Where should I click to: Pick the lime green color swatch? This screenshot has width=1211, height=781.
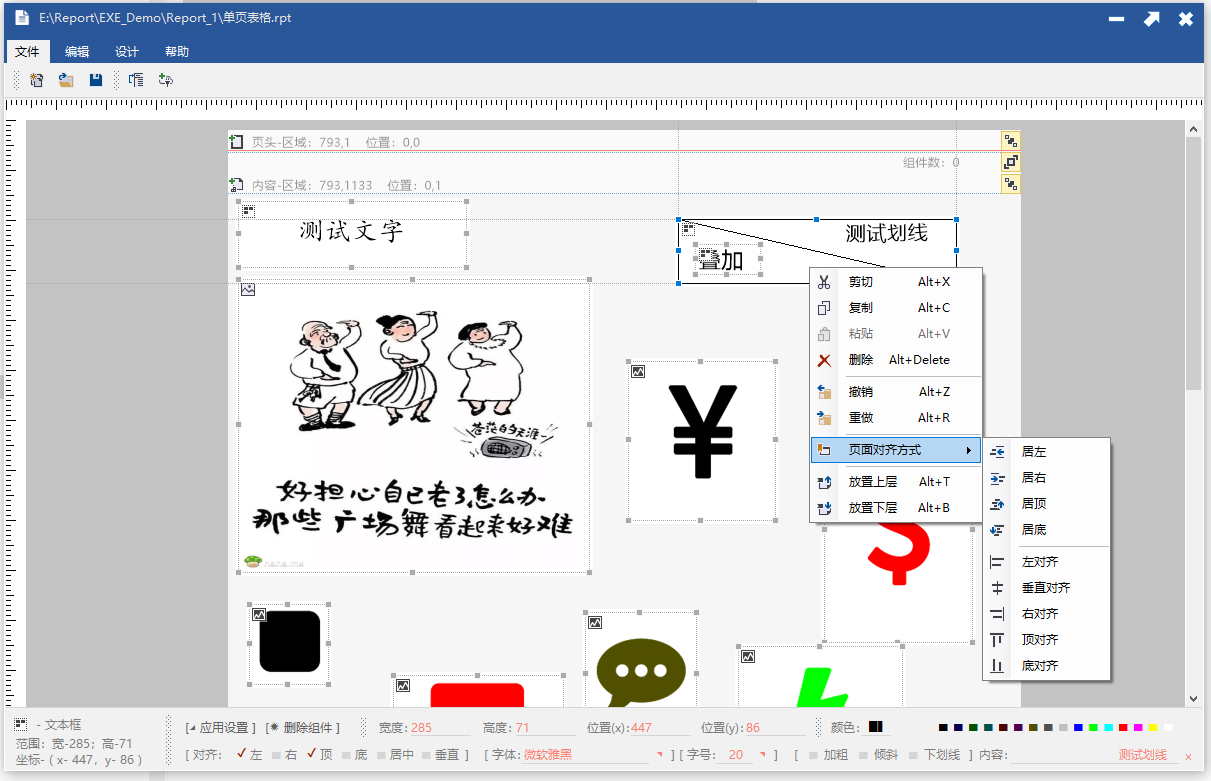coord(1093,727)
